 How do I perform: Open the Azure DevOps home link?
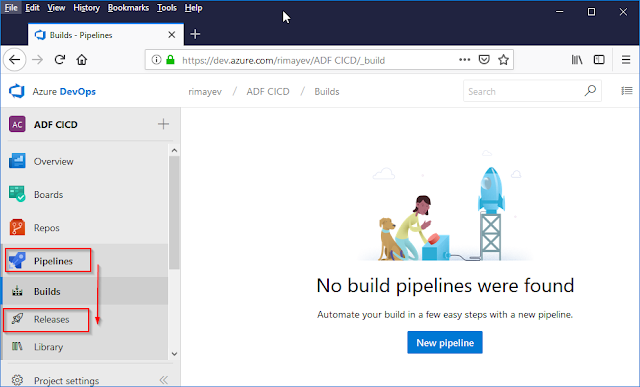[64, 91]
